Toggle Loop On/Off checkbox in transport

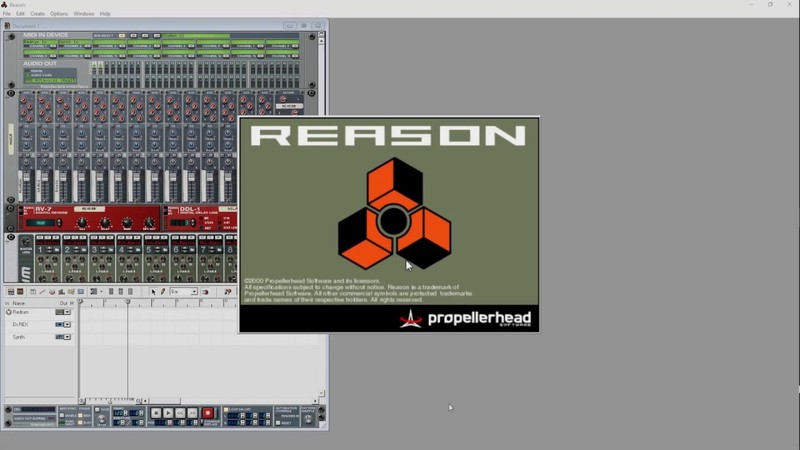click(x=226, y=410)
